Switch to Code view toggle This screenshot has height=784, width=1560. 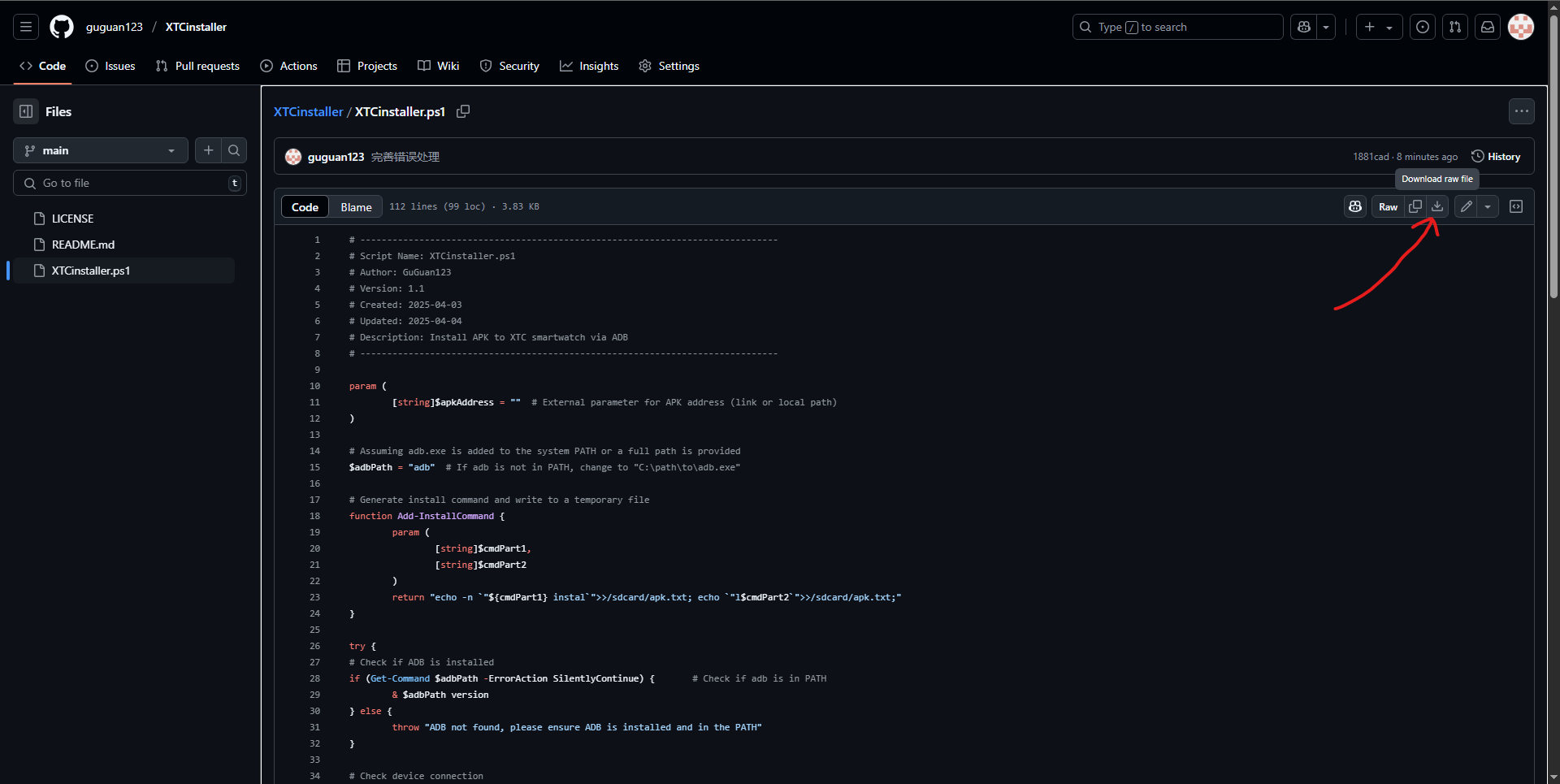tap(305, 207)
